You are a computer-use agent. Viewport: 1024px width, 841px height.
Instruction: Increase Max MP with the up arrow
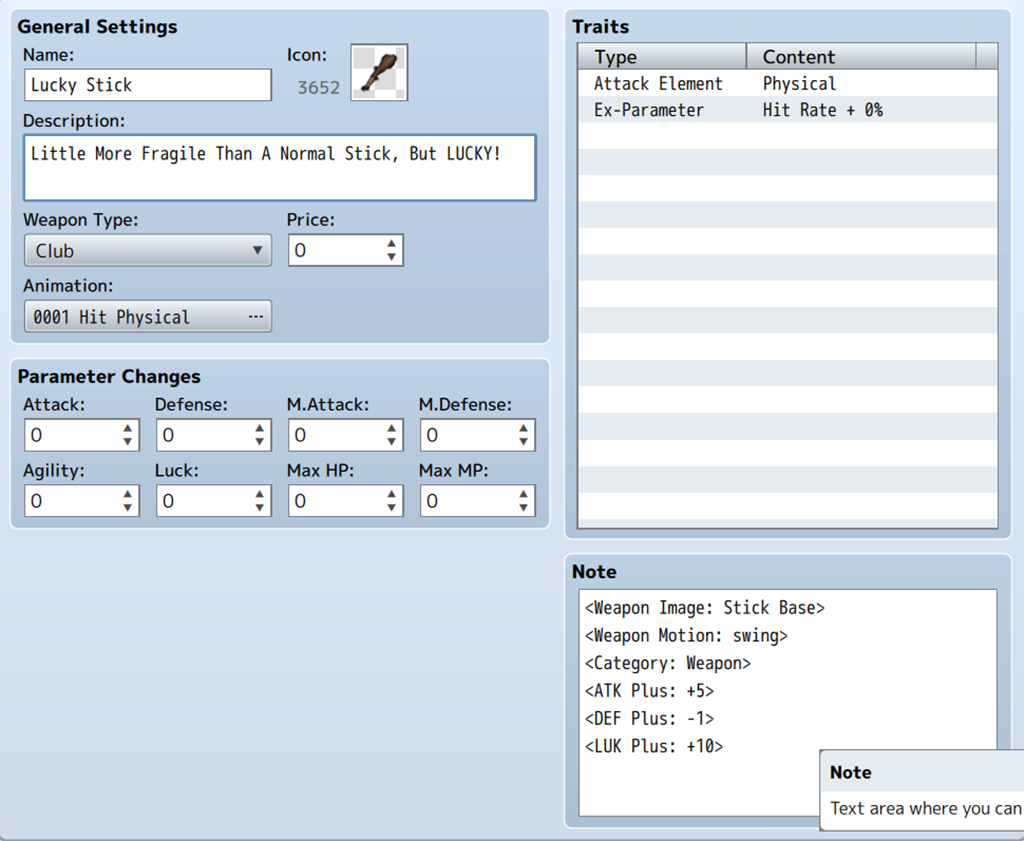coord(524,494)
